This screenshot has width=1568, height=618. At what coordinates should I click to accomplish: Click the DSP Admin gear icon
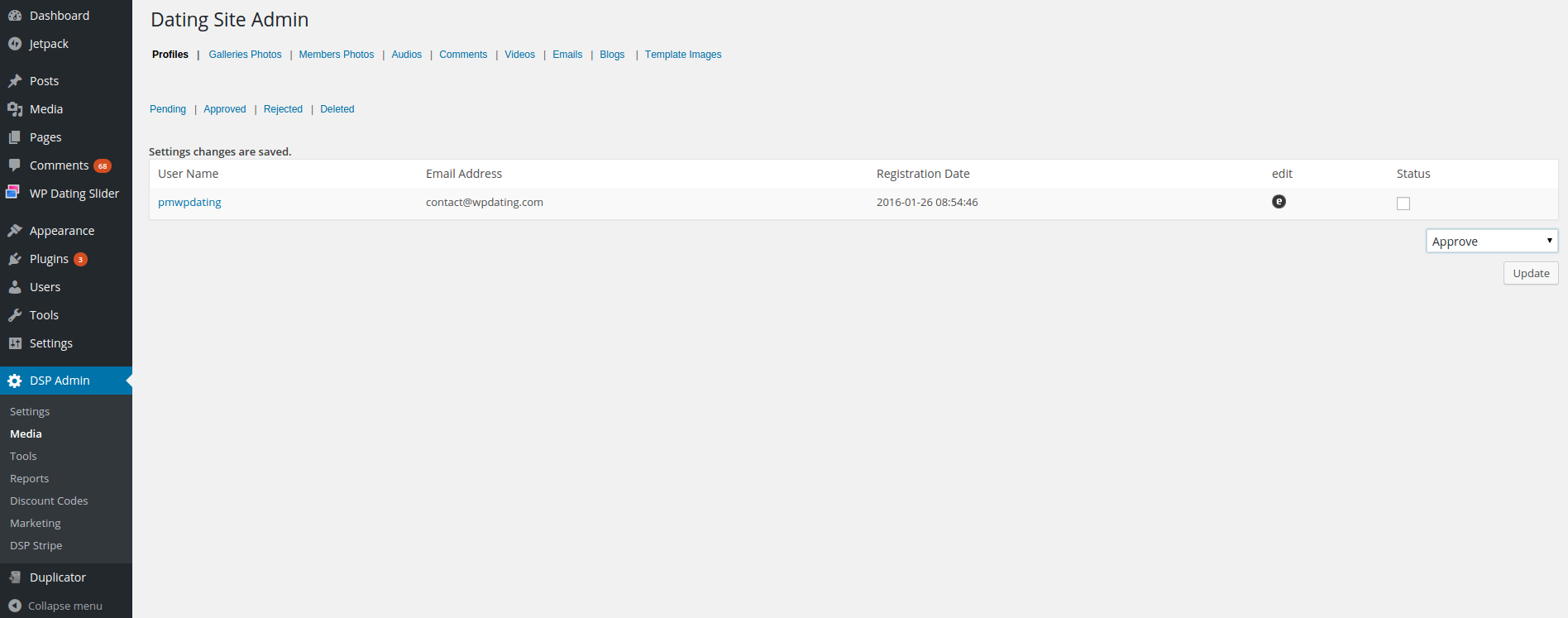15,381
